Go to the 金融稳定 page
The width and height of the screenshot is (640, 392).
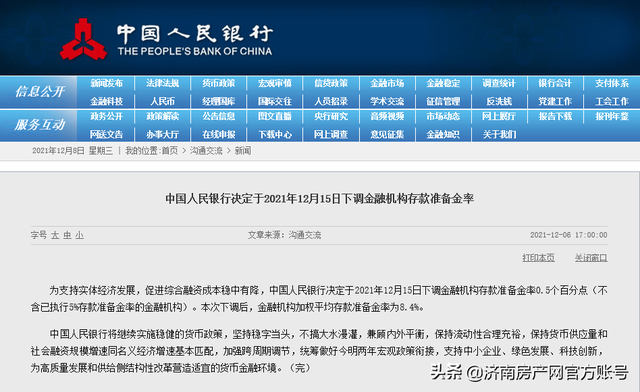(443, 83)
